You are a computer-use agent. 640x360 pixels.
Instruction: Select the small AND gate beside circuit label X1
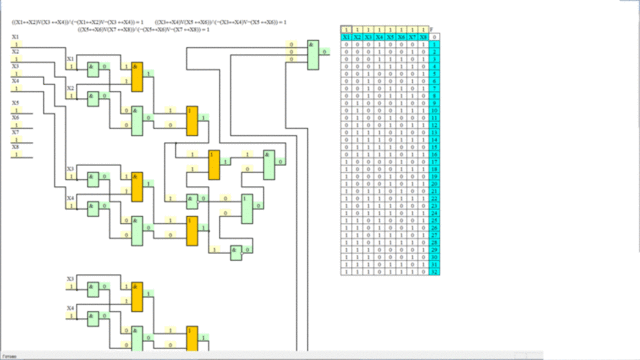[x=93, y=69]
